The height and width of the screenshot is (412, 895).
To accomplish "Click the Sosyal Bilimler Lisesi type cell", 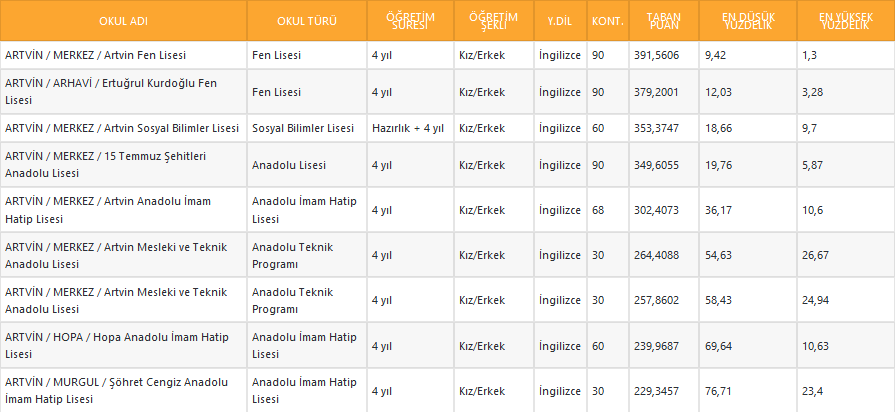I will click(303, 129).
